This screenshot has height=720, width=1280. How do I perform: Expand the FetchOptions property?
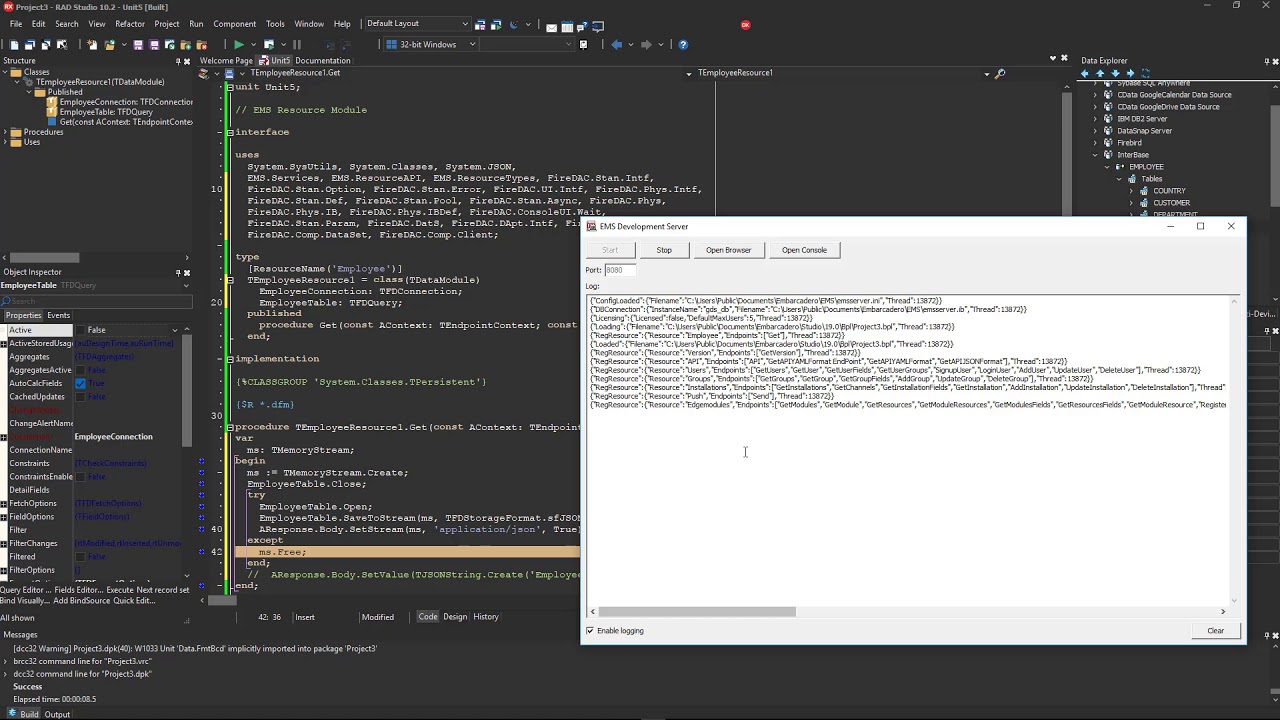tap(4, 503)
